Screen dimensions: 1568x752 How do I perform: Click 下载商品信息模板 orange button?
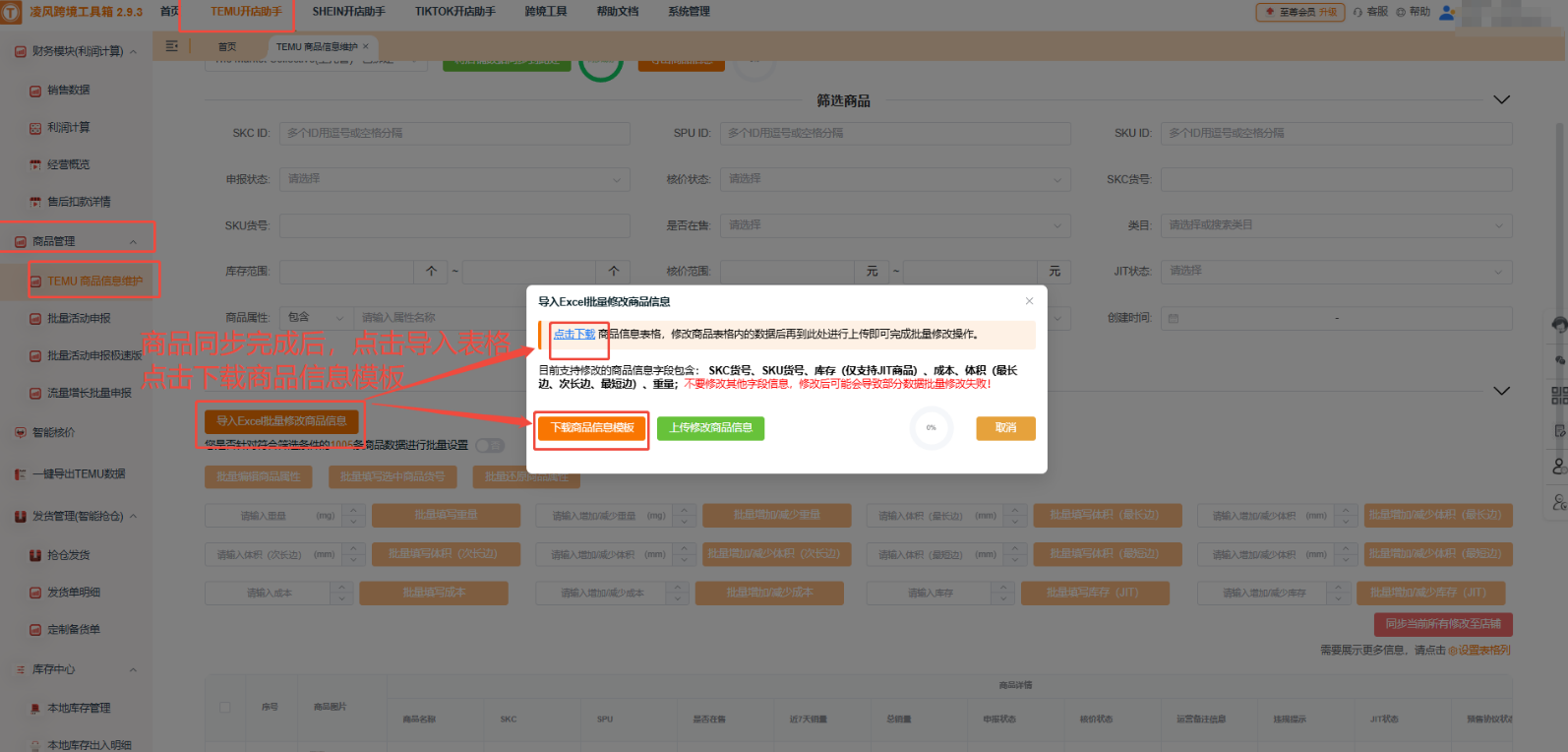point(592,428)
